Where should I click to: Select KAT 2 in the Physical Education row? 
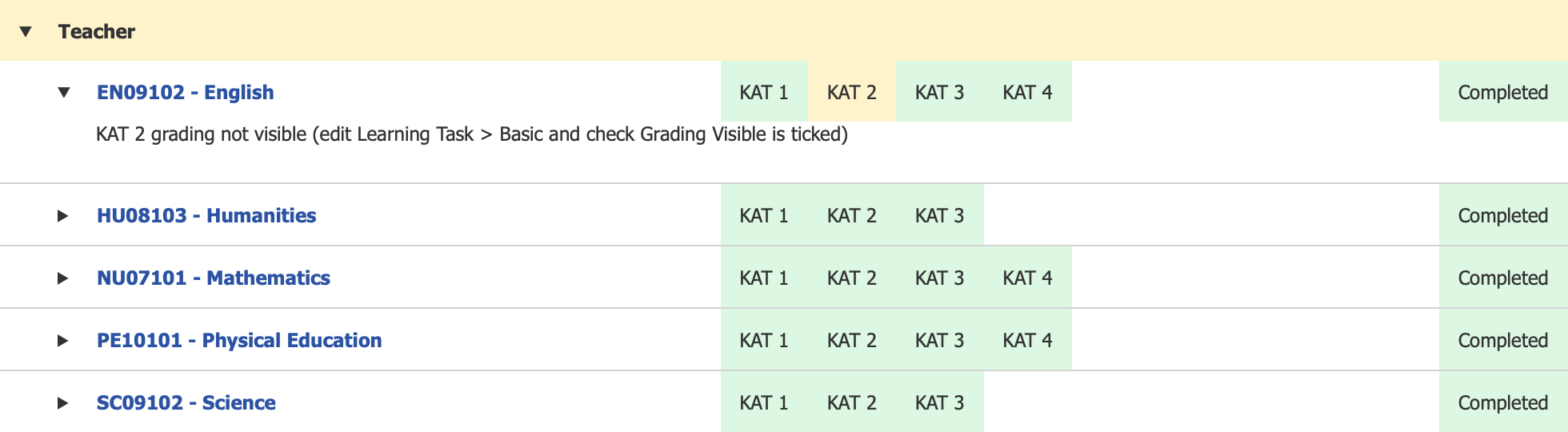[852, 341]
